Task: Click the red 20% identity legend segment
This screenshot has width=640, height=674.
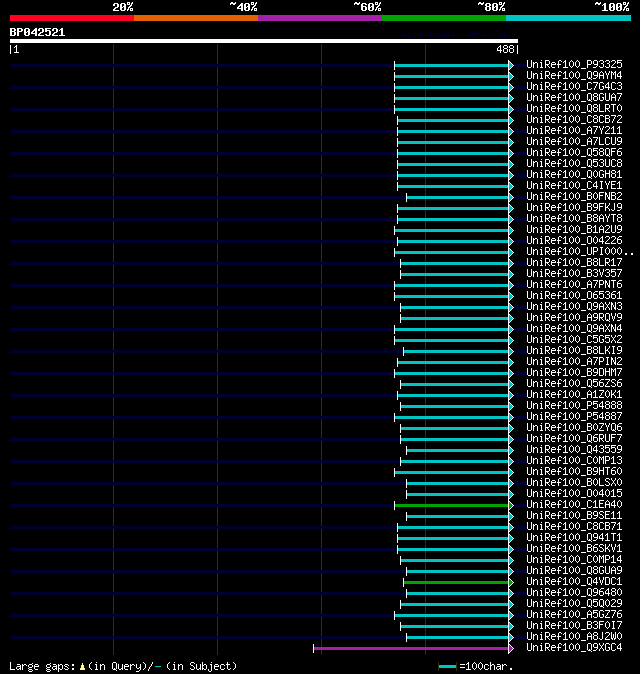Action: point(72,18)
